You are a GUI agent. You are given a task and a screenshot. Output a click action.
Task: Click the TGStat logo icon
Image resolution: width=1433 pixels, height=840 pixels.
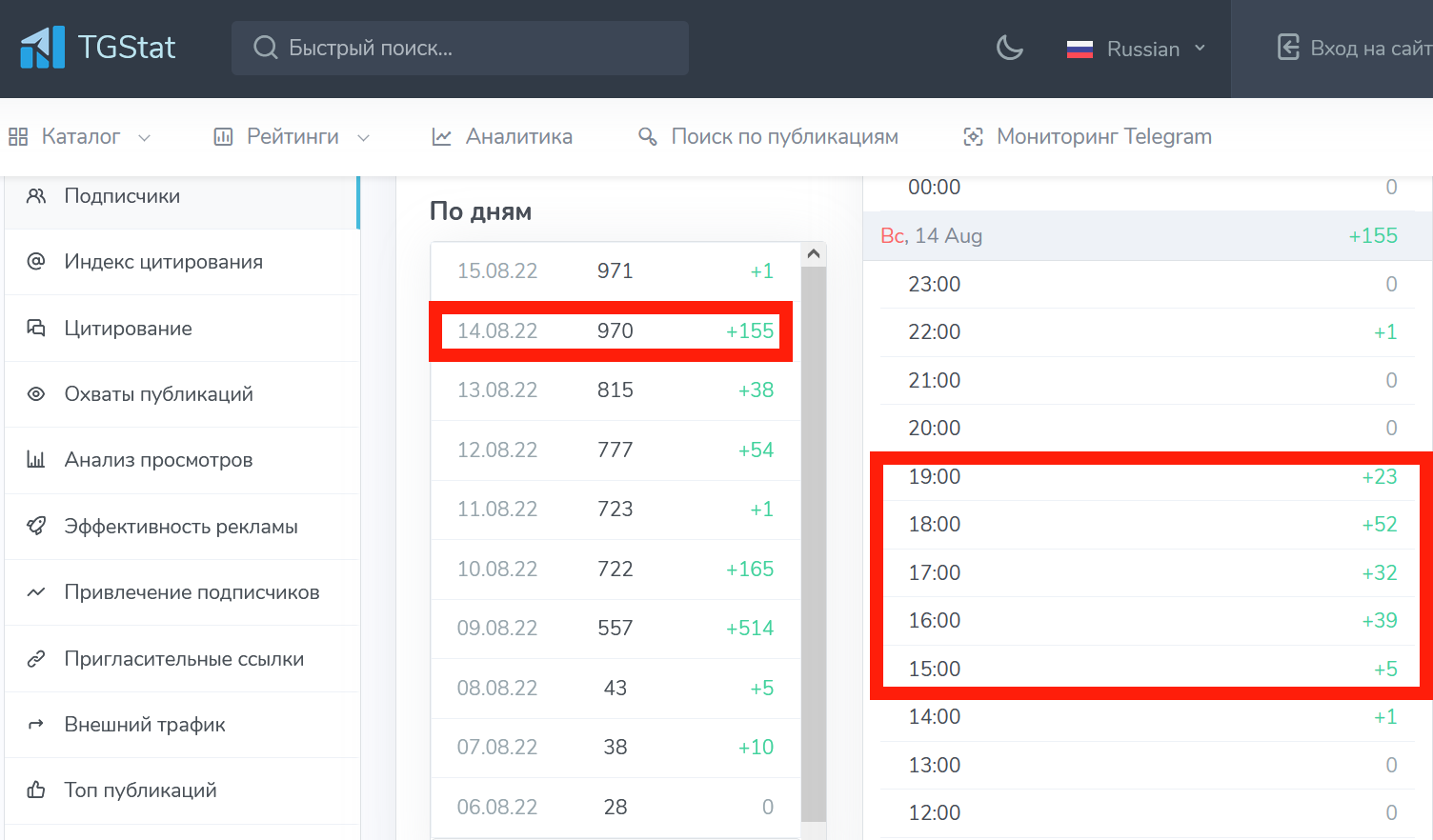tap(43, 48)
